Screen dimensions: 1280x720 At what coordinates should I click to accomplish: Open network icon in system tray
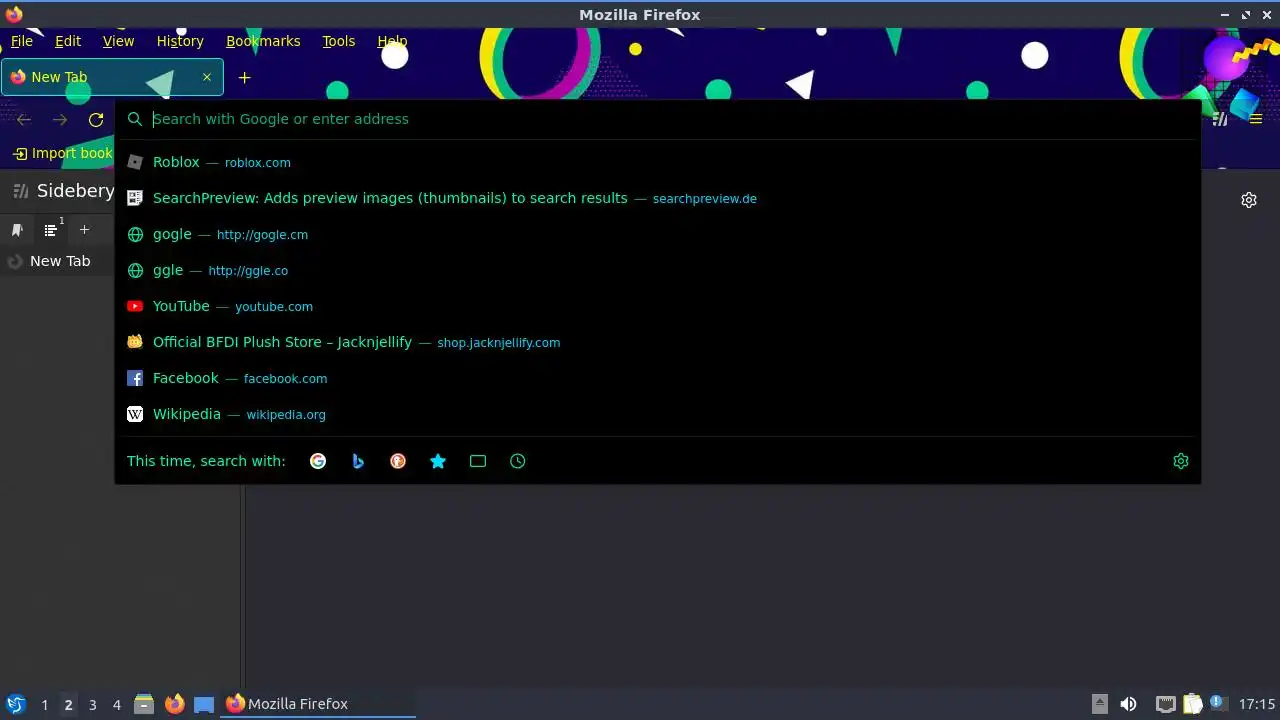[x=1165, y=704]
